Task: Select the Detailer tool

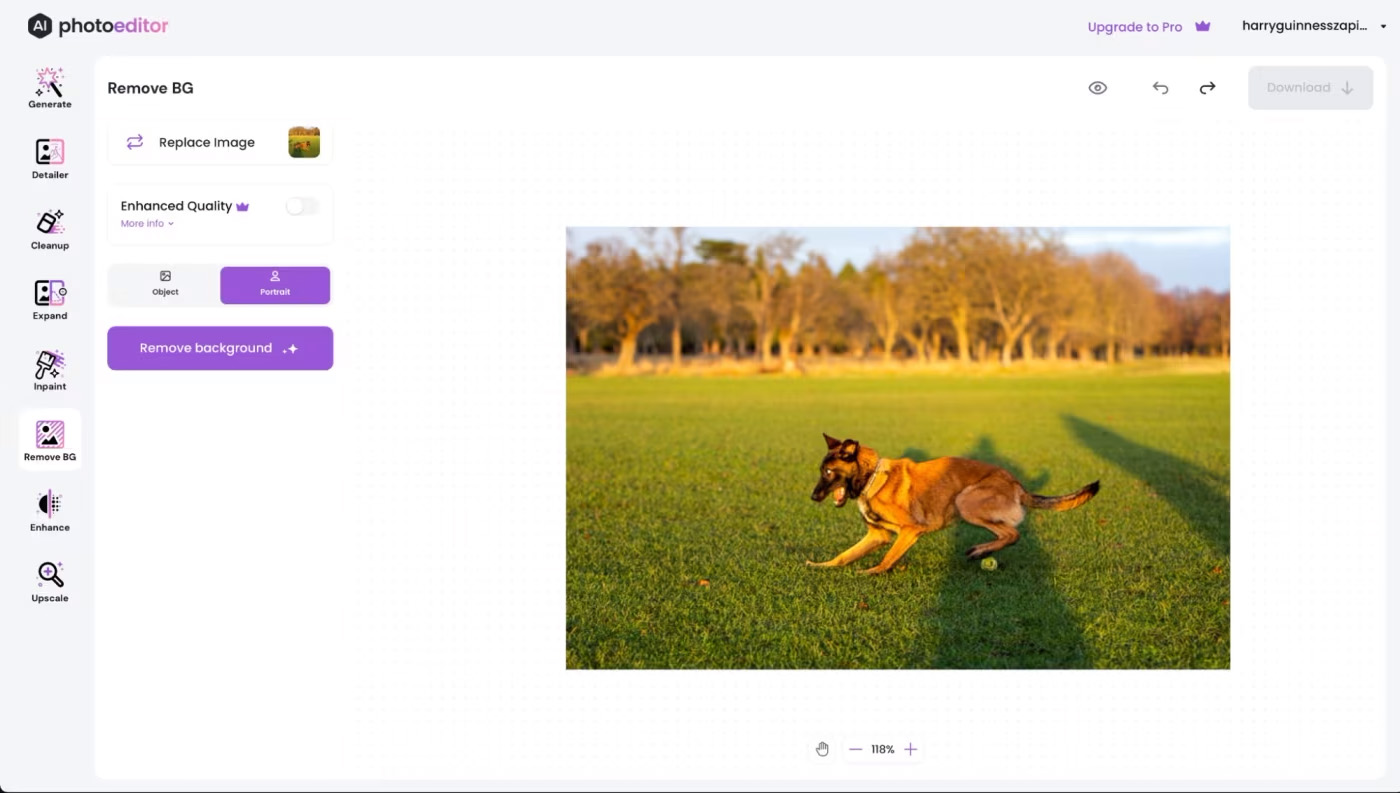Action: coord(49,158)
